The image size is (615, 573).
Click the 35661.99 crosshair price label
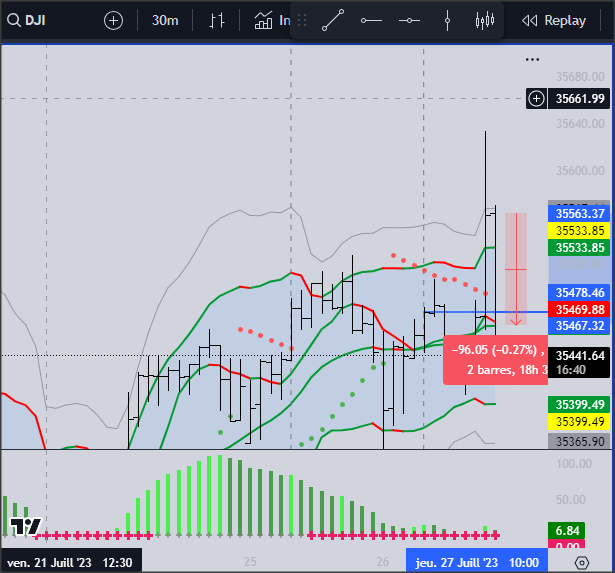pos(580,98)
